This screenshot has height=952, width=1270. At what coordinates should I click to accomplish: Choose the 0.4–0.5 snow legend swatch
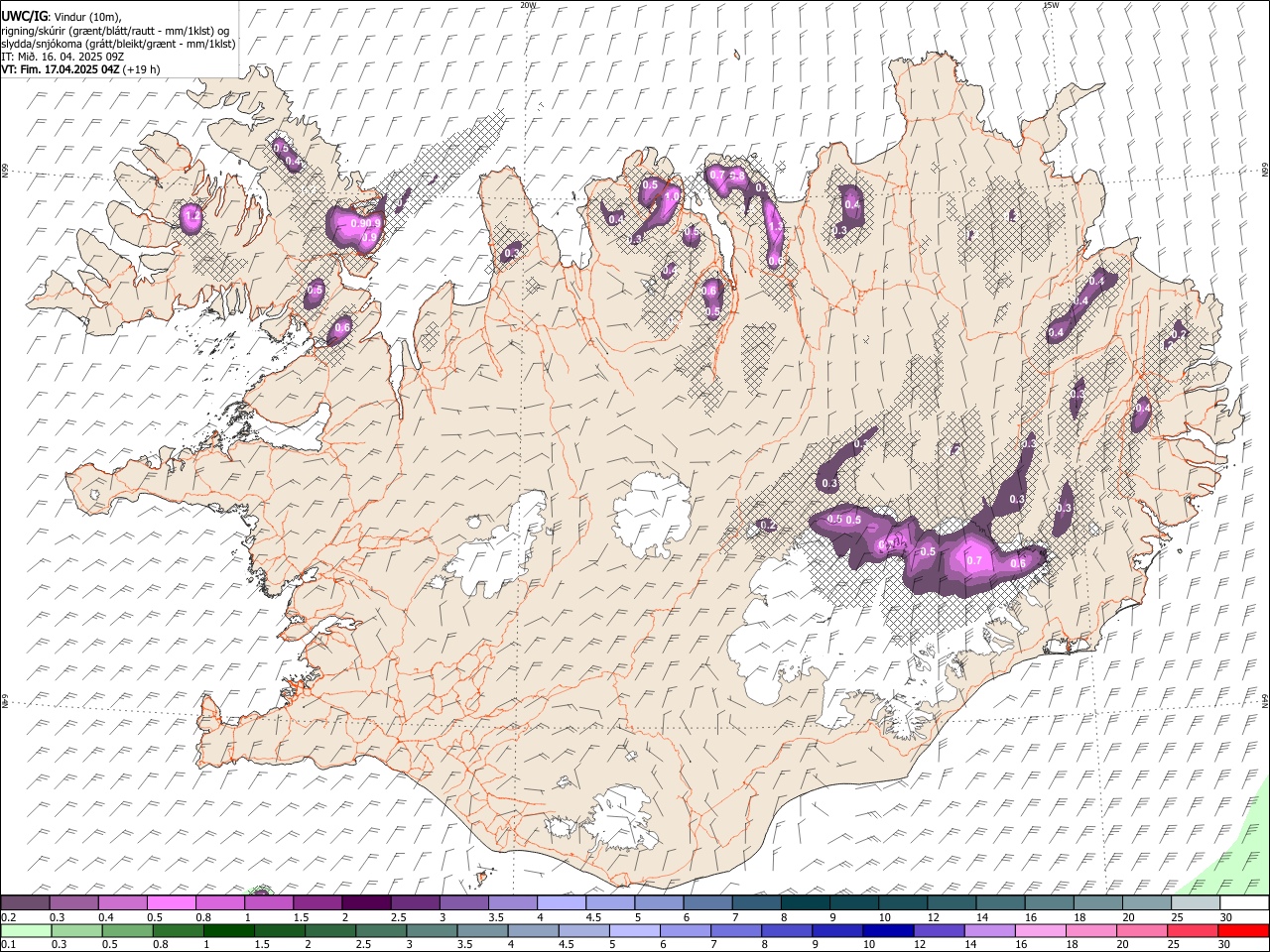tap(123, 902)
